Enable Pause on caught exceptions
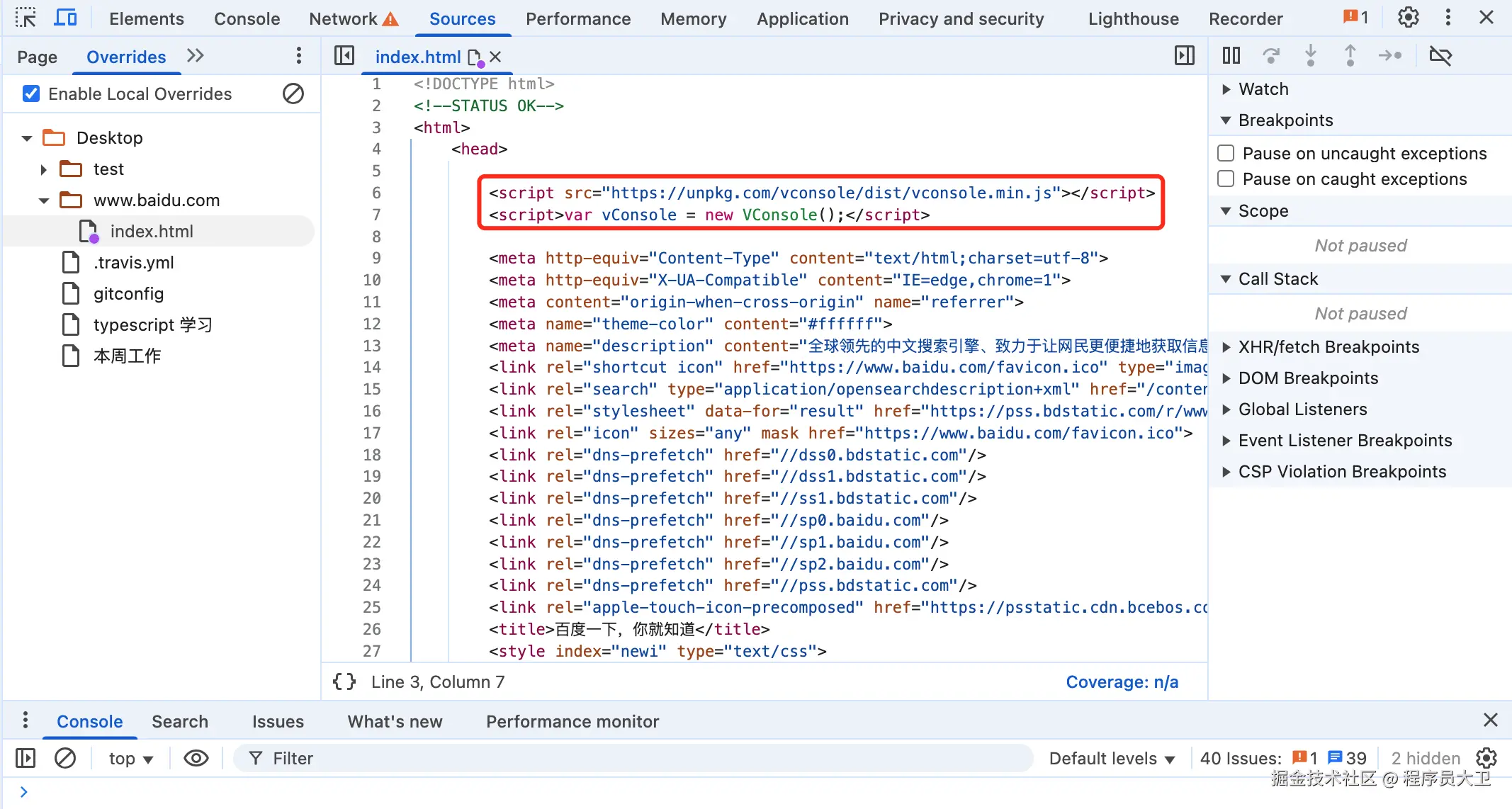 (1226, 179)
